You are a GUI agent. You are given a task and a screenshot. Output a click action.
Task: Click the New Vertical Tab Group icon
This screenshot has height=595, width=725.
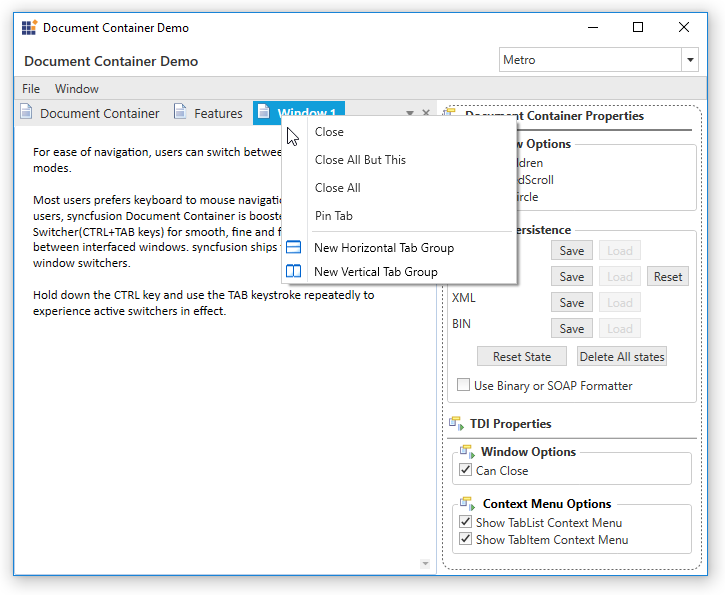[x=294, y=271]
